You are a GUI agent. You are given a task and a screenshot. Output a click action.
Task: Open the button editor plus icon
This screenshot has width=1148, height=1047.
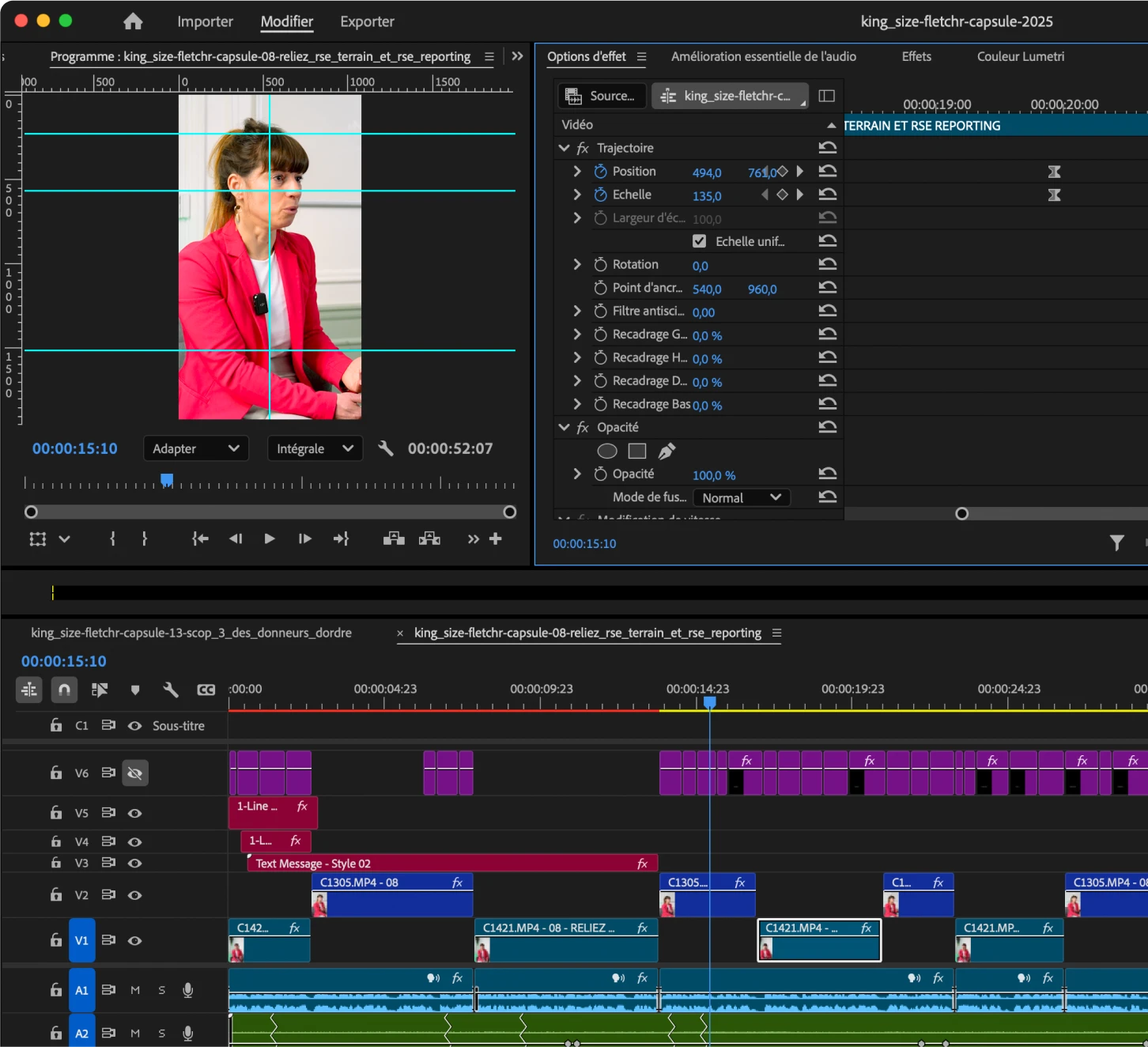pyautogui.click(x=496, y=539)
